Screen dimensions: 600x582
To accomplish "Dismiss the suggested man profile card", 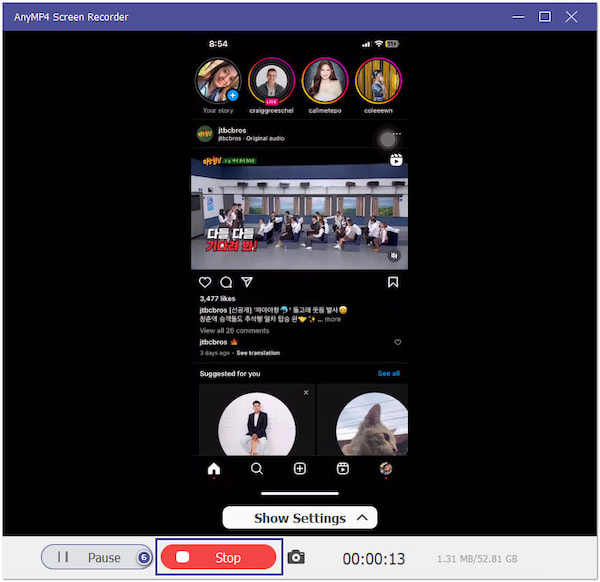I will pos(306,393).
